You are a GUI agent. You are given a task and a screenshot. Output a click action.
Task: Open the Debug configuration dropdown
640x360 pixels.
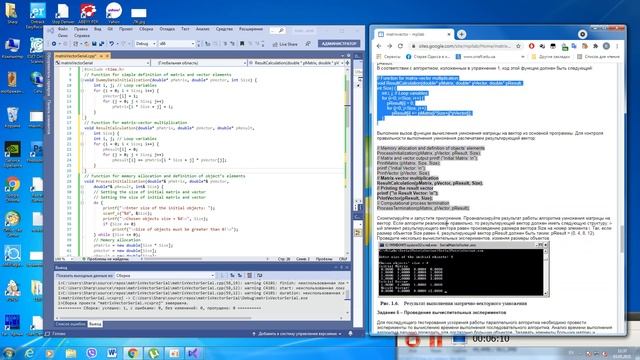click(146, 44)
